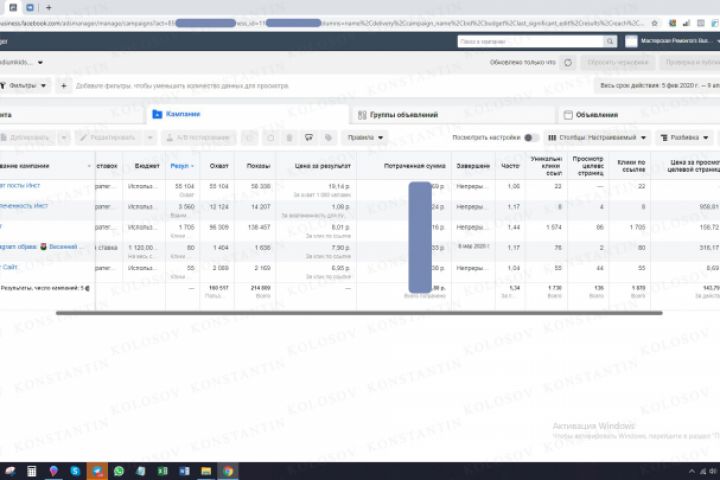Click A/B-тестирование button
The height and width of the screenshot is (480, 720).
tap(198, 137)
